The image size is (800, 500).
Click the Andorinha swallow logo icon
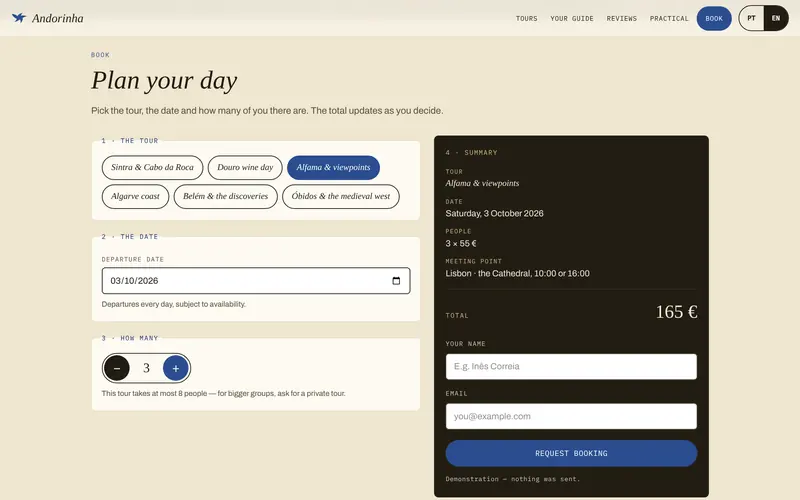pos(19,18)
